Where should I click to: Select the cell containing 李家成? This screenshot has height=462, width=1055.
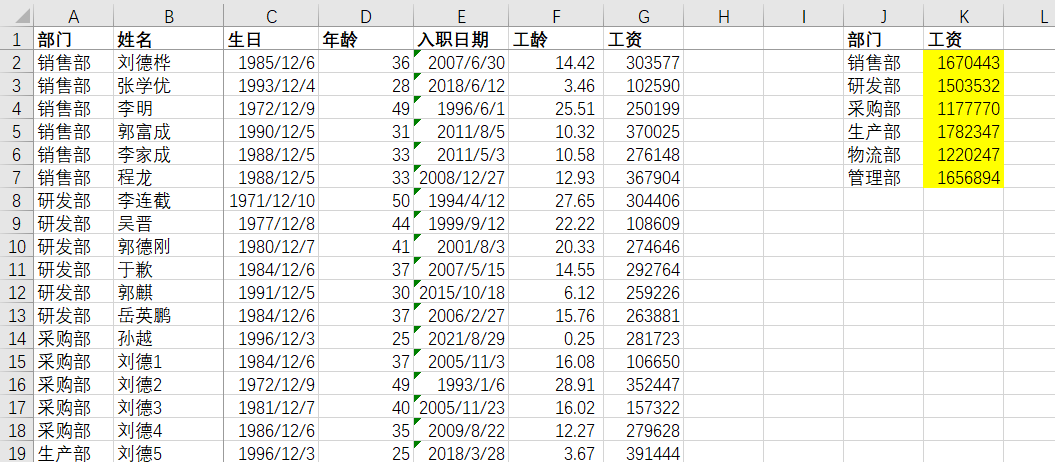coord(169,155)
